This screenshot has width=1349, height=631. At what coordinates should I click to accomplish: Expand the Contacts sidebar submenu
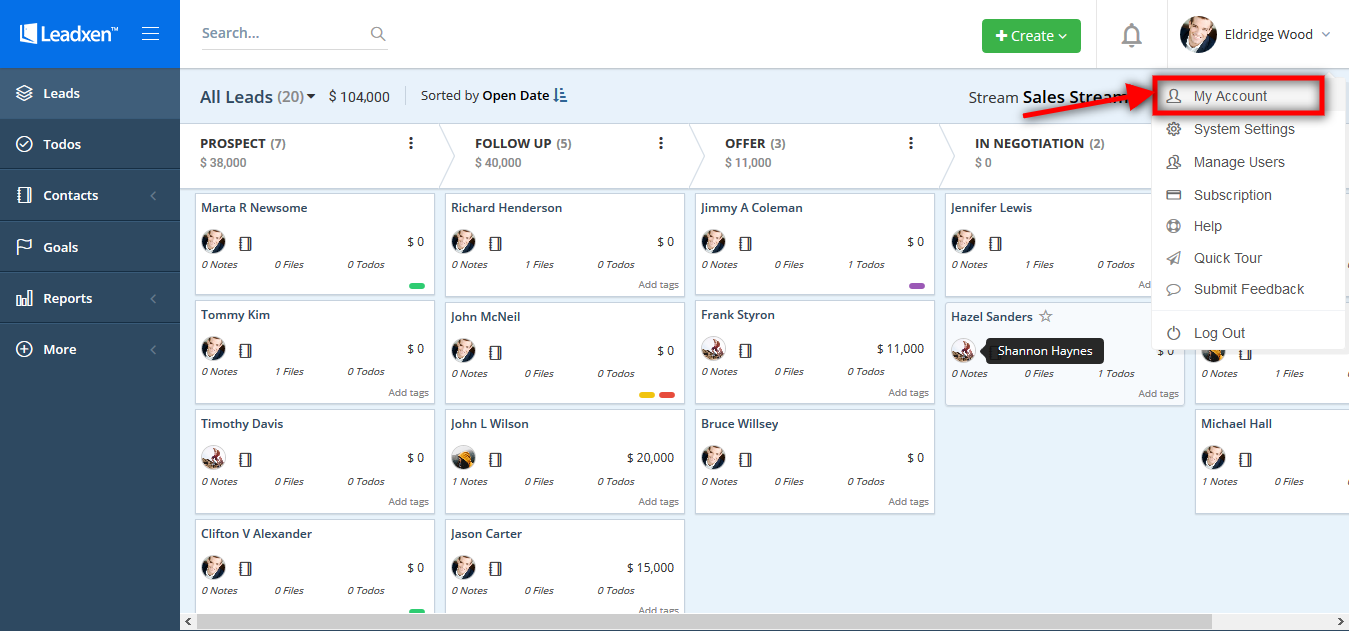pyautogui.click(x=153, y=196)
